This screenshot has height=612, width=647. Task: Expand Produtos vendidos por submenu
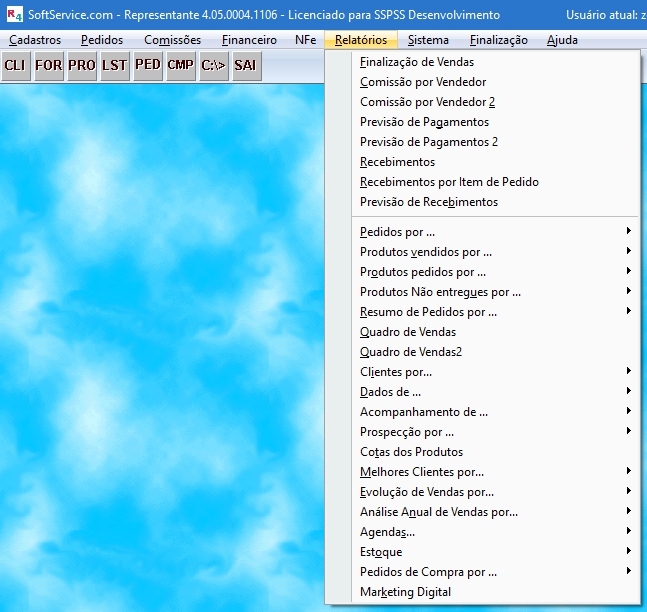coord(425,252)
